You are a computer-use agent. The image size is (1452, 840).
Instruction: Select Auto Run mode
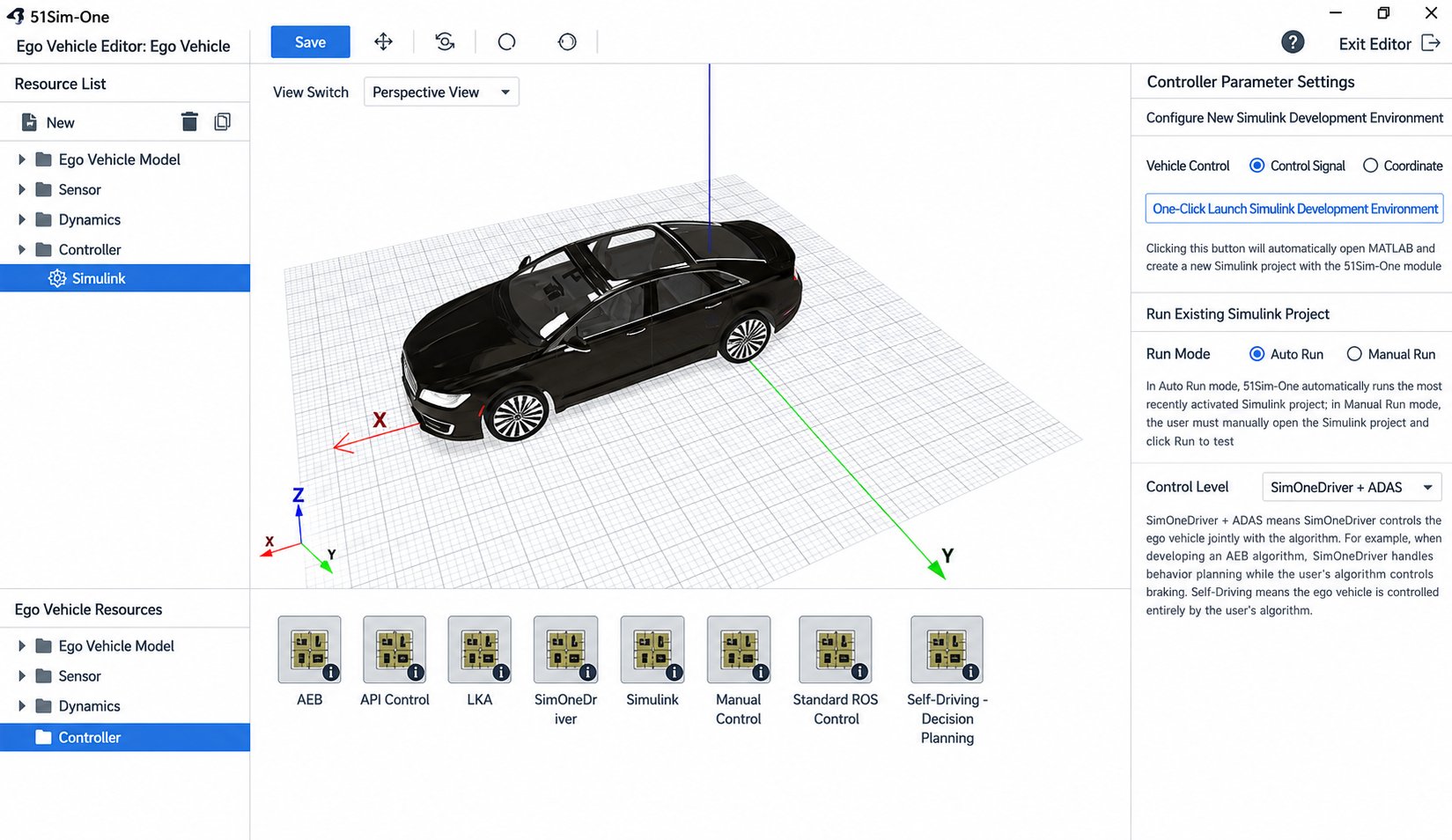point(1257,354)
